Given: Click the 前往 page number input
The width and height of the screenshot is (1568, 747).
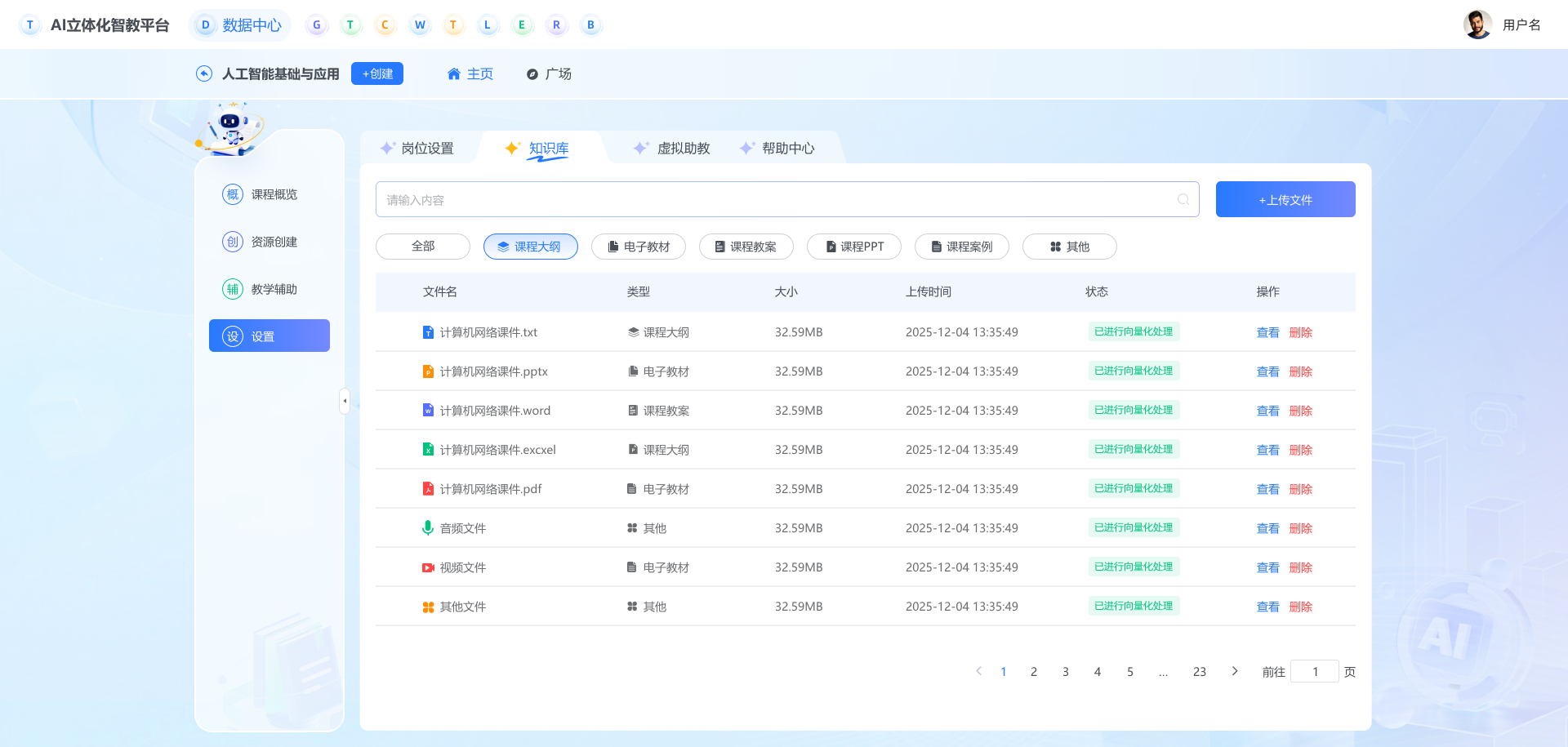Looking at the screenshot, I should (x=1315, y=671).
